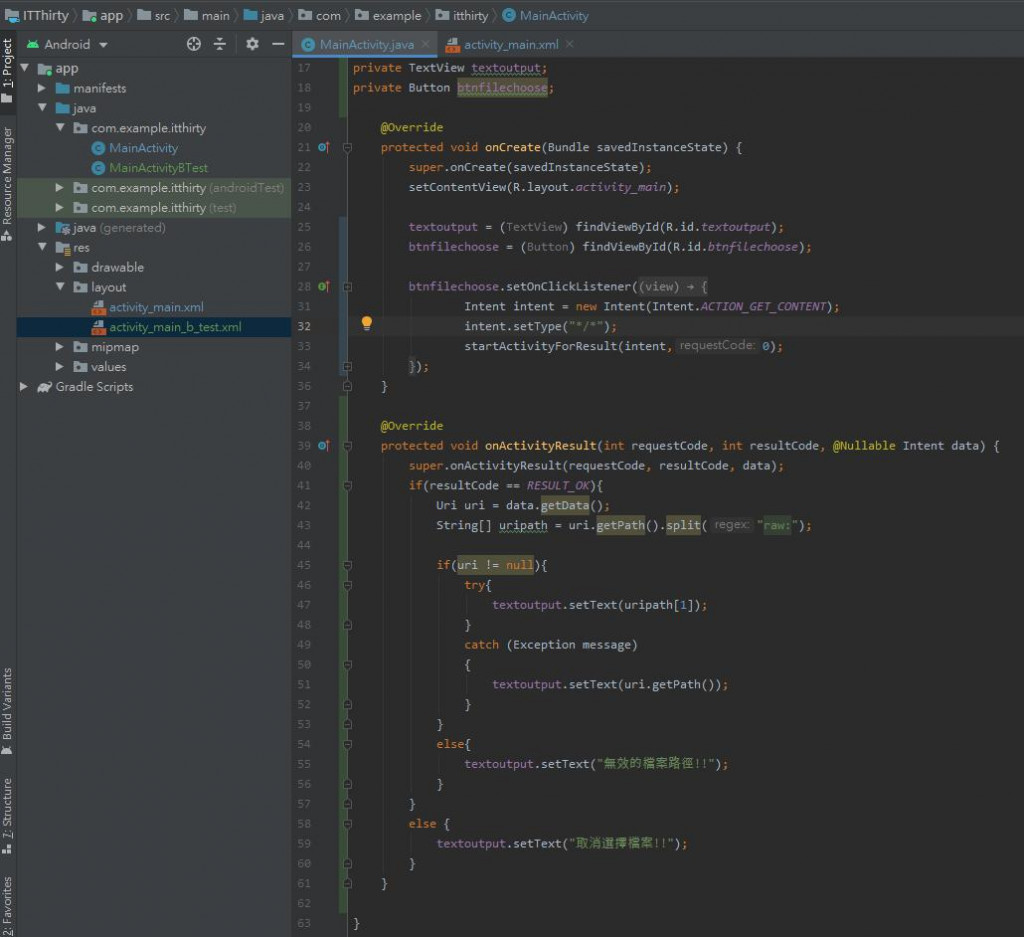Click the yellow lightbulb intention icon
This screenshot has height=937, width=1024.
click(x=366, y=323)
